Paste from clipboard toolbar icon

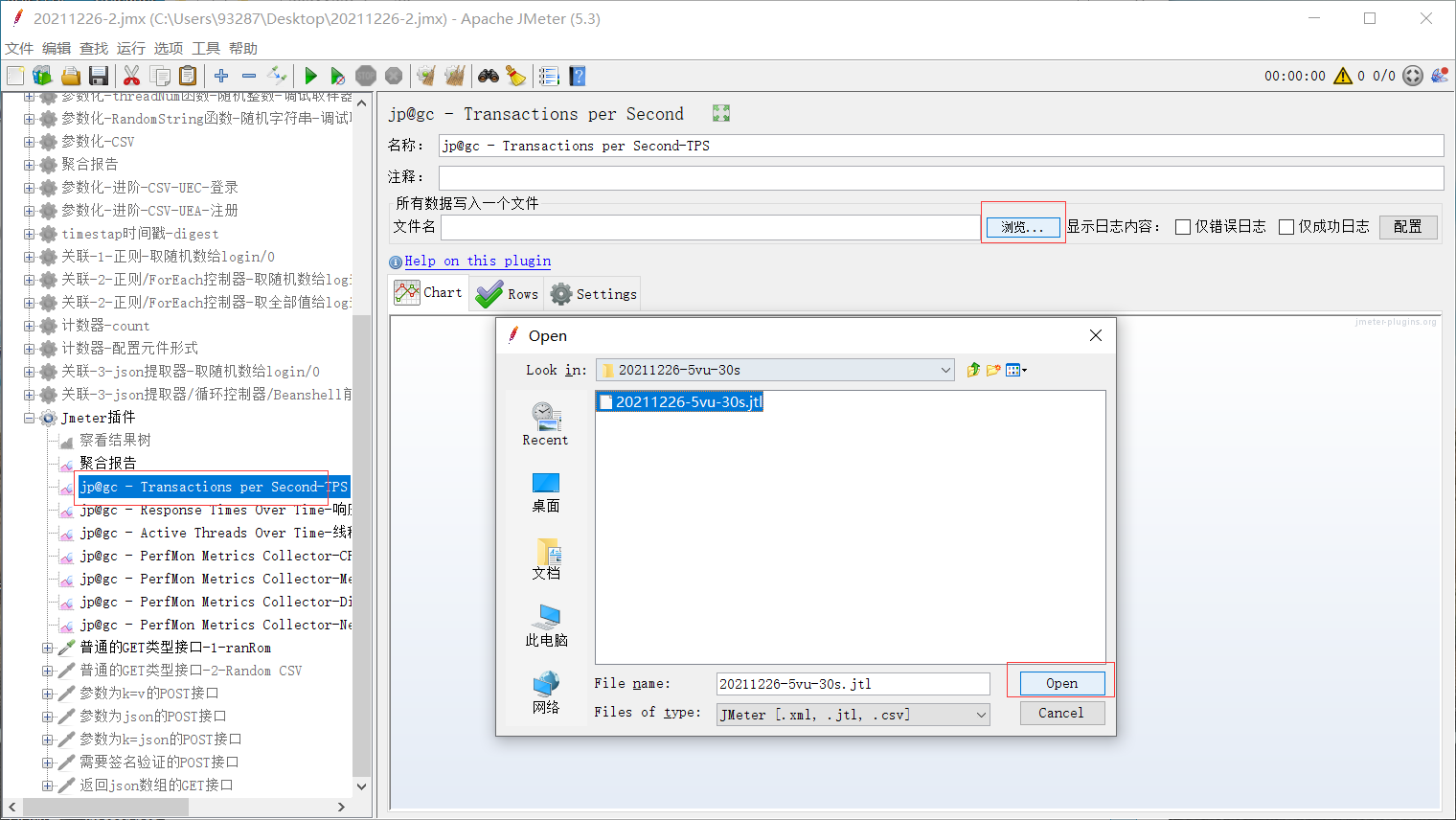[188, 76]
